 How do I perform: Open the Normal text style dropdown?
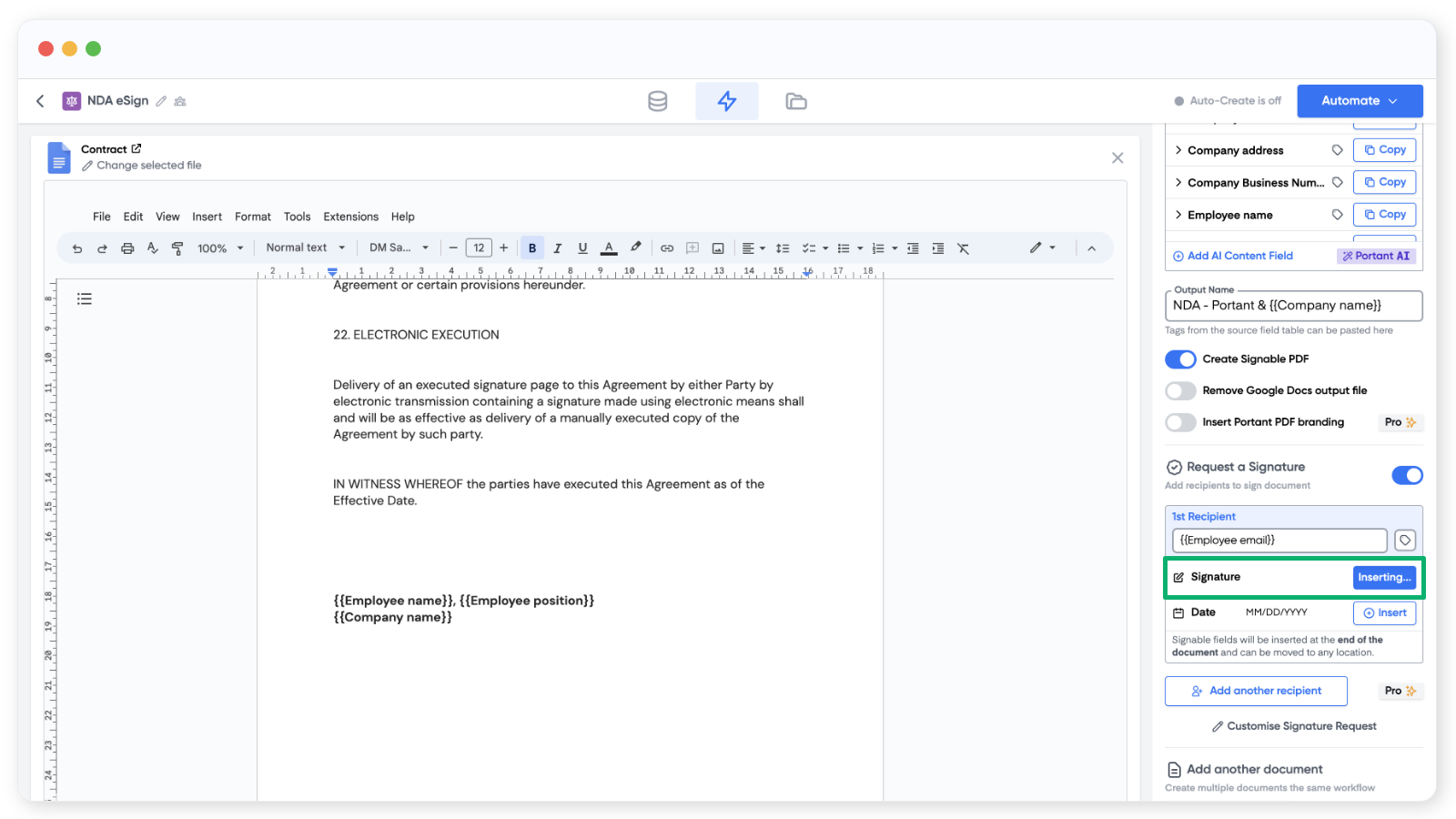pyautogui.click(x=305, y=248)
